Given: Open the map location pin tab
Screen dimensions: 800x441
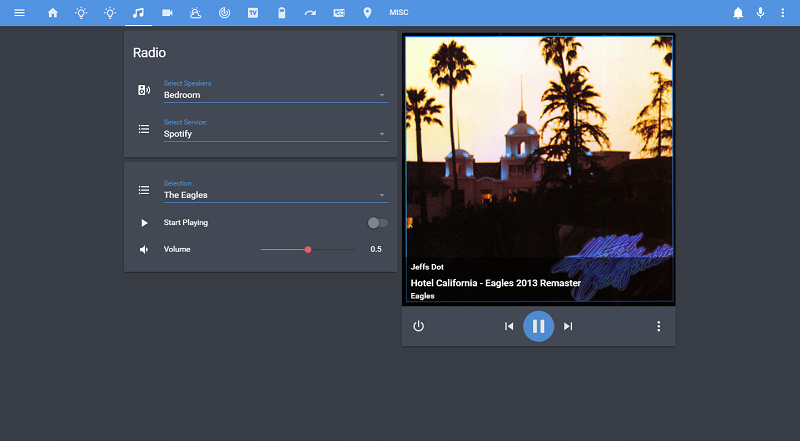Looking at the screenshot, I should [367, 13].
